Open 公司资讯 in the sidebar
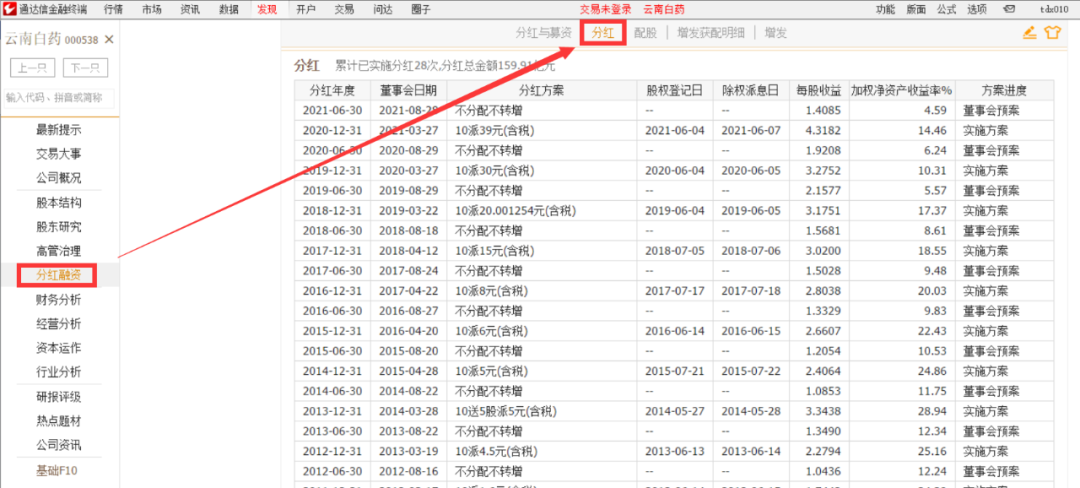The height and width of the screenshot is (488, 1080). [x=59, y=445]
